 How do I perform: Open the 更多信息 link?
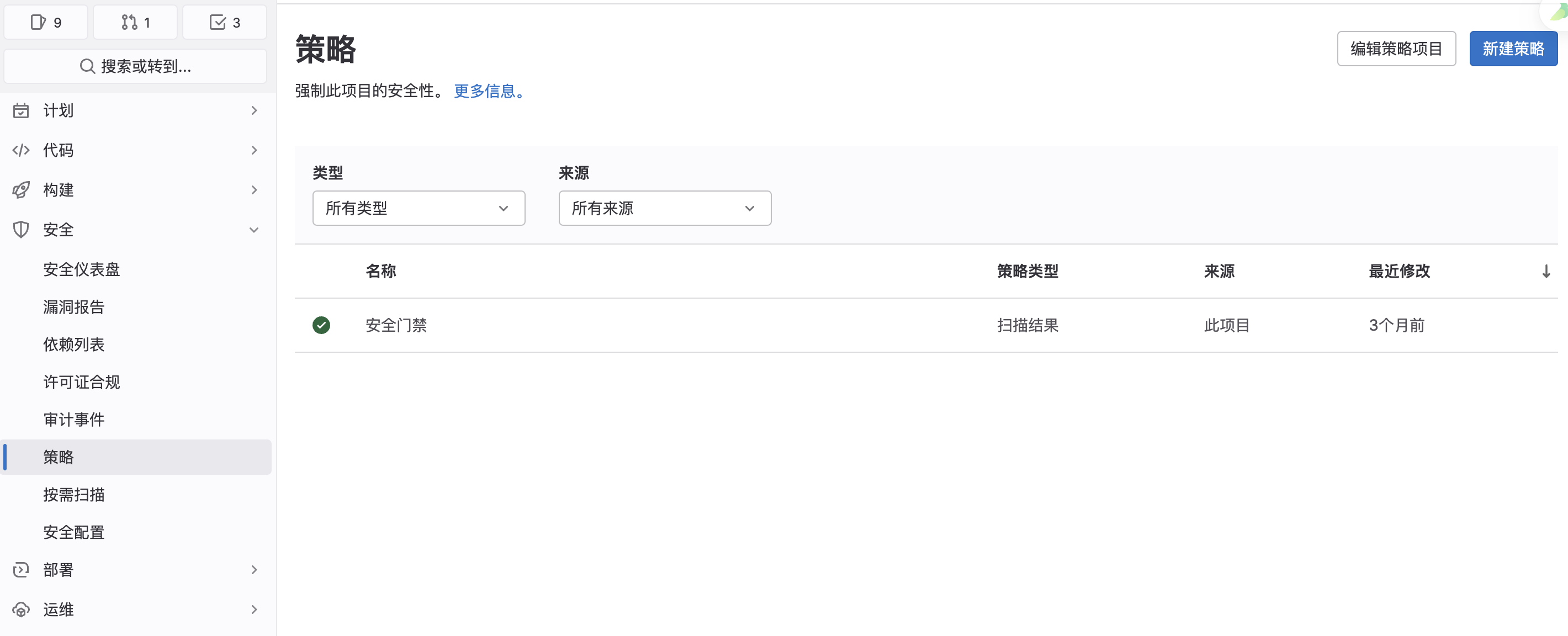488,91
